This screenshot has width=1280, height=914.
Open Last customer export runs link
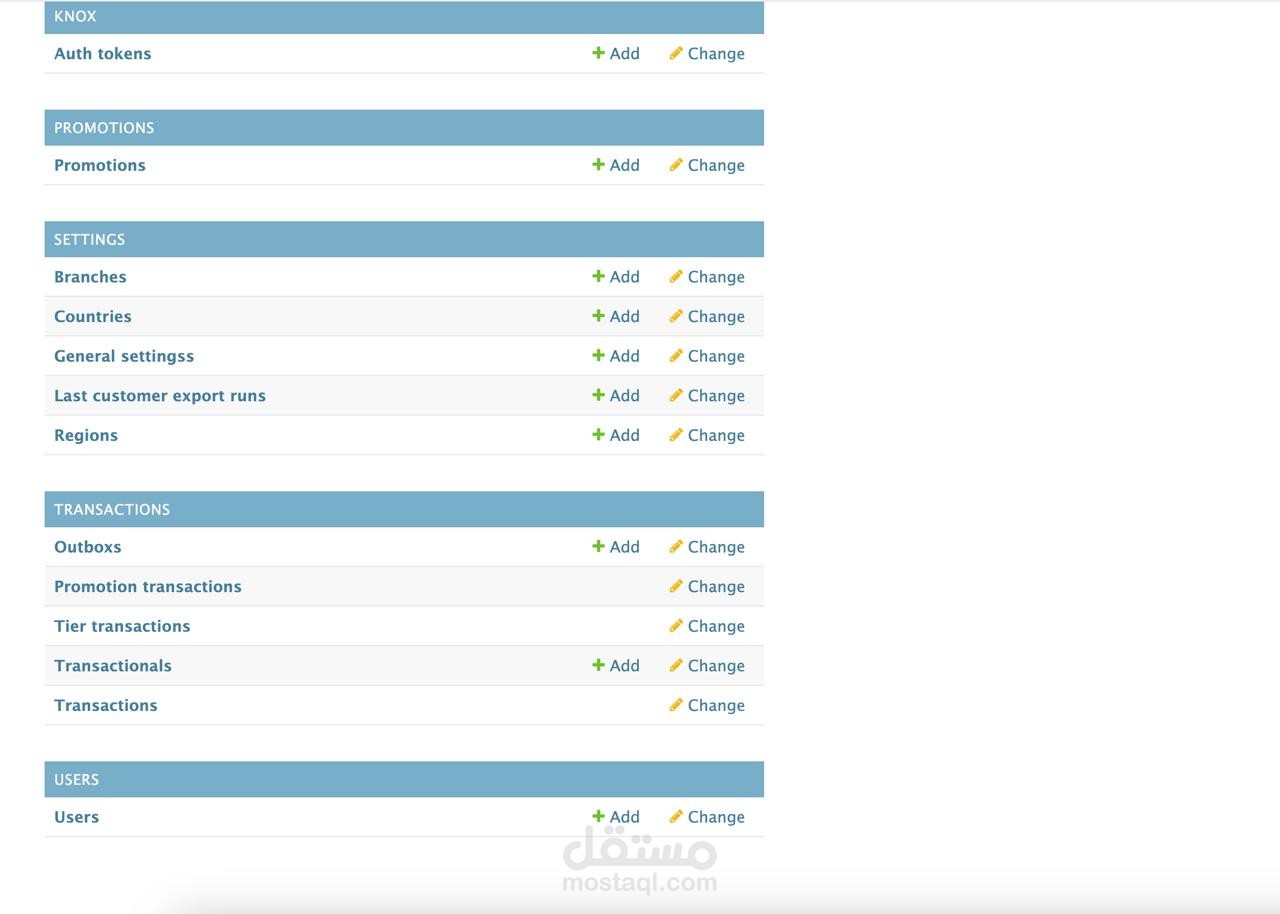tap(160, 396)
